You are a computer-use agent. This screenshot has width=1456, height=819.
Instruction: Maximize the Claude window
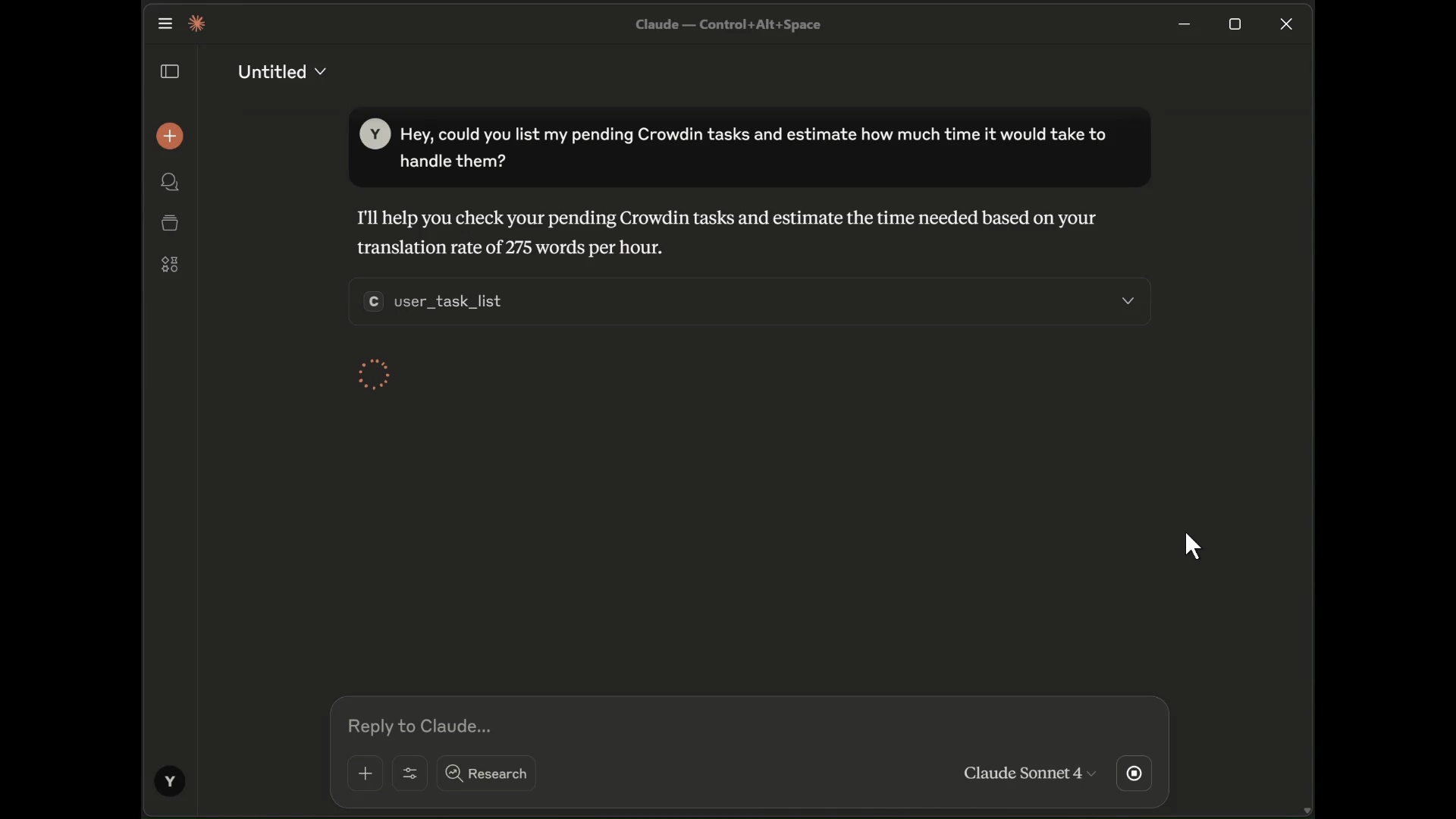click(1237, 24)
